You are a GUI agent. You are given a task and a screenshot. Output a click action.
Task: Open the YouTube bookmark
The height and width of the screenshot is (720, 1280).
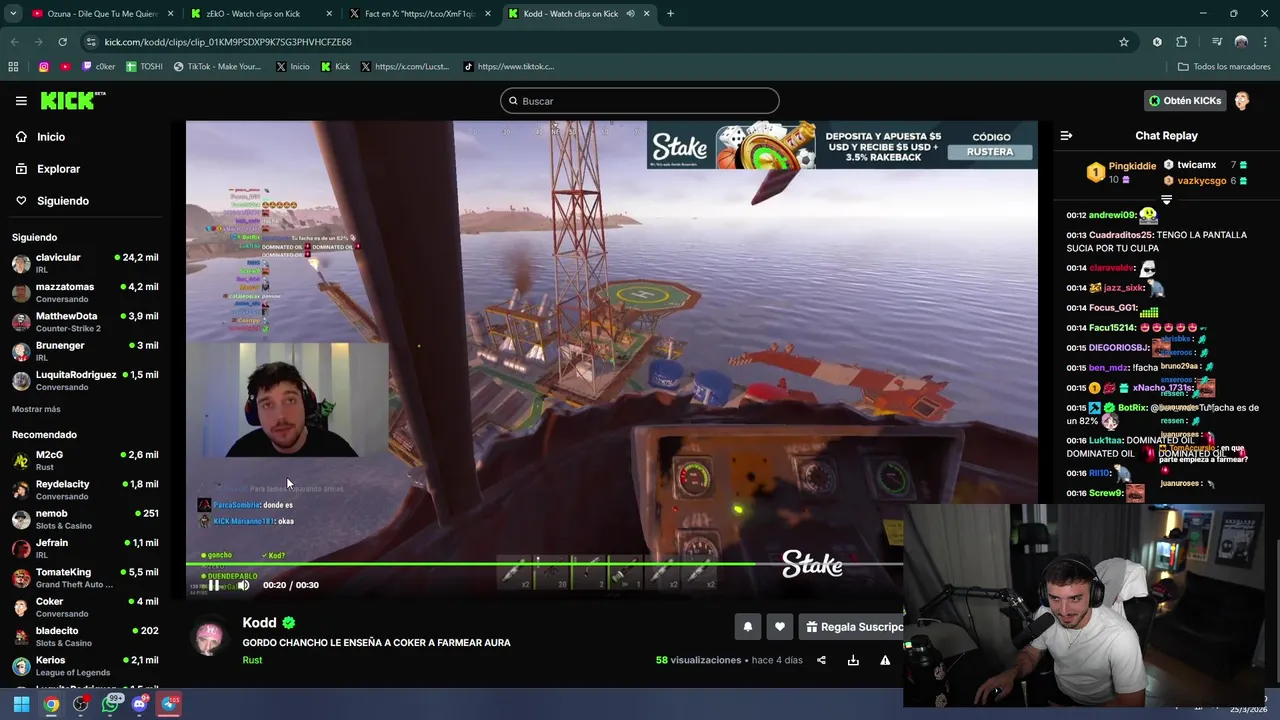pos(65,67)
